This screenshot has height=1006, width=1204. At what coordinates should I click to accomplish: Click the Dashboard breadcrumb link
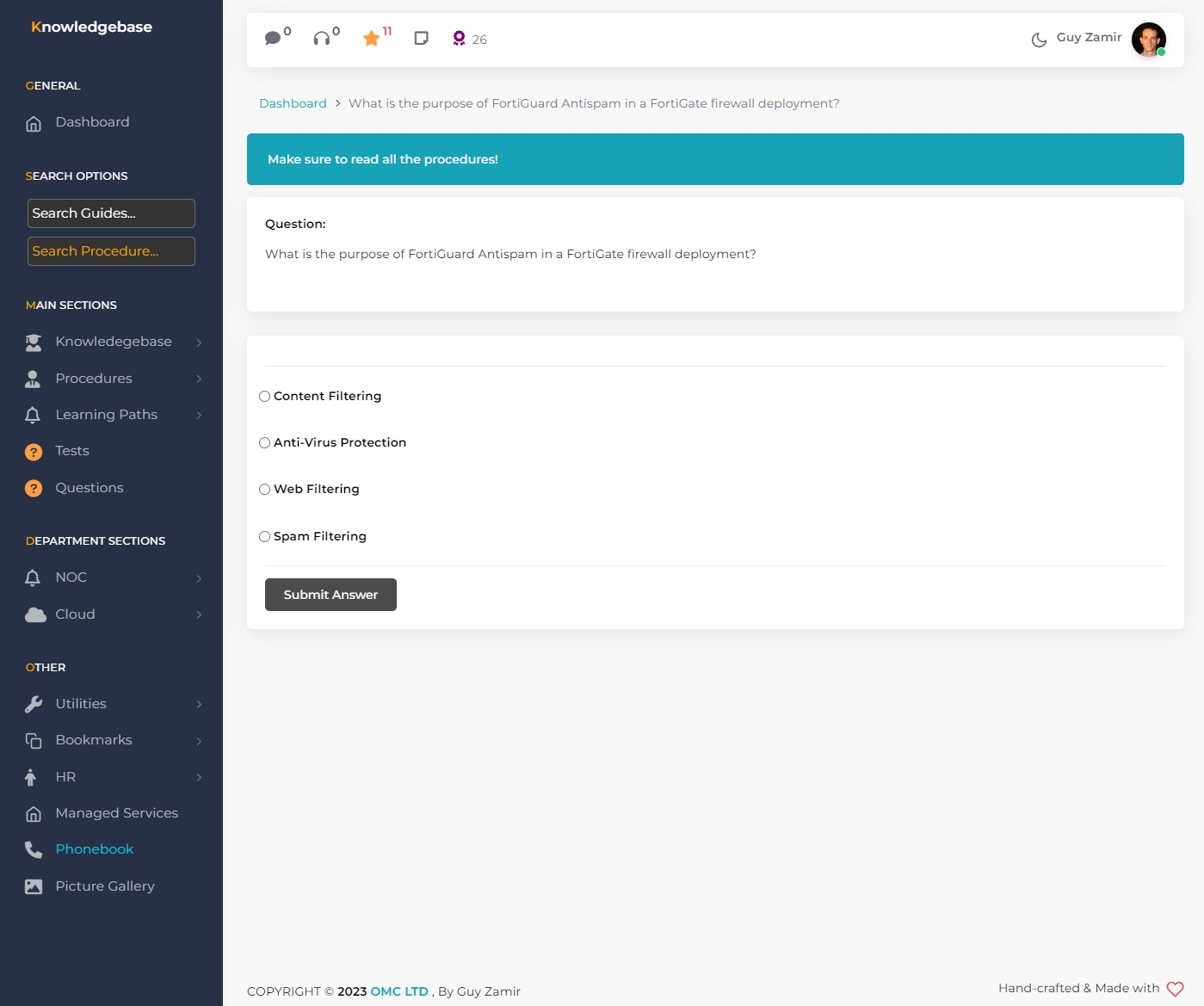[x=293, y=103]
